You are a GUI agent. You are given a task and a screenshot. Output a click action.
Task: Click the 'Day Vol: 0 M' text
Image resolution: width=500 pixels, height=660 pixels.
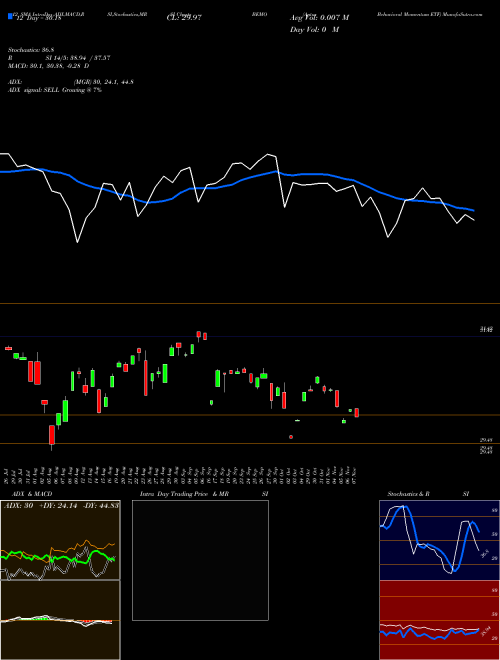pos(314,29)
